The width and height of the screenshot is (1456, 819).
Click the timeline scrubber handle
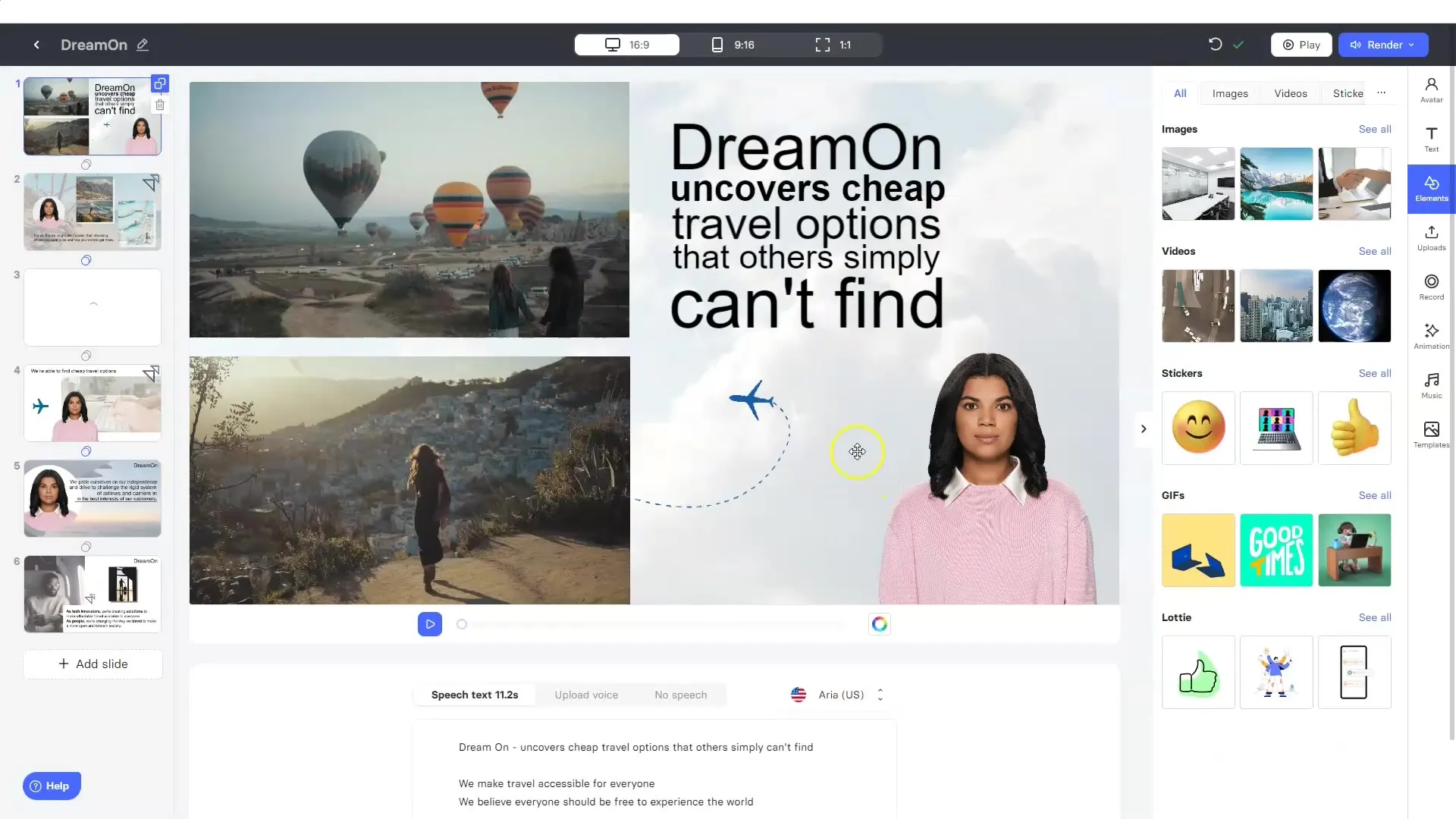point(462,624)
